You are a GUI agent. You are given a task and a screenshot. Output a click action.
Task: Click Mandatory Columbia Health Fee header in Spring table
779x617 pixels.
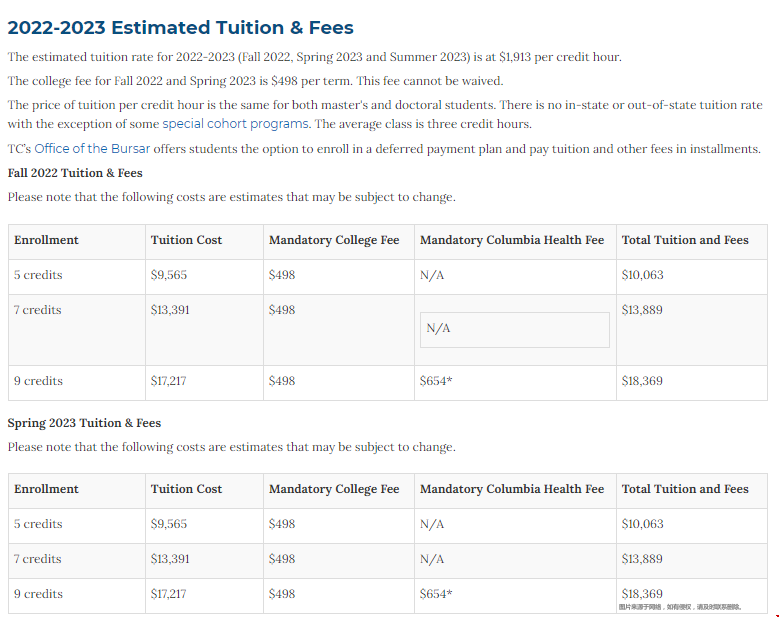point(511,489)
